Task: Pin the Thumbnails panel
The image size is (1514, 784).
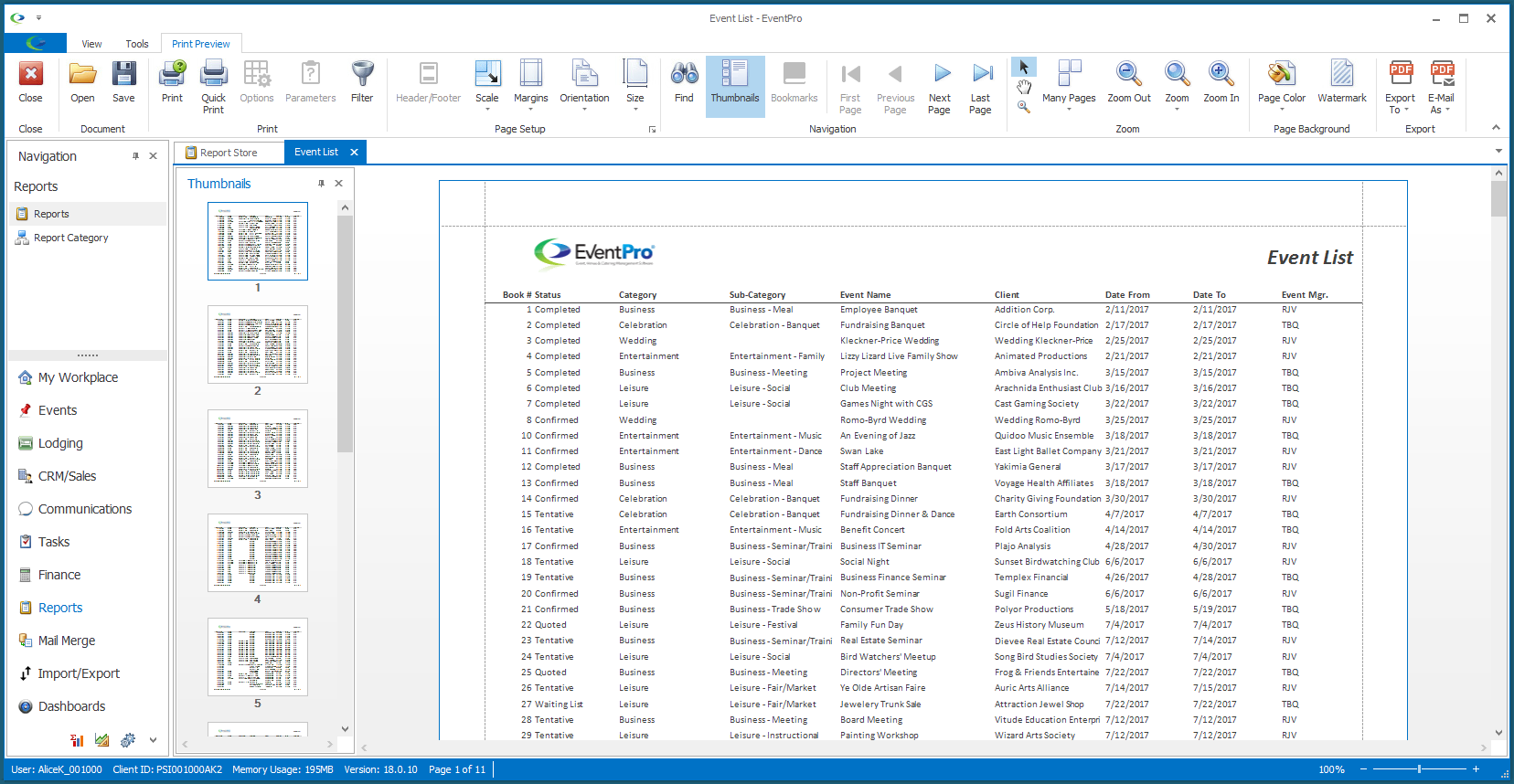Action: point(321,184)
